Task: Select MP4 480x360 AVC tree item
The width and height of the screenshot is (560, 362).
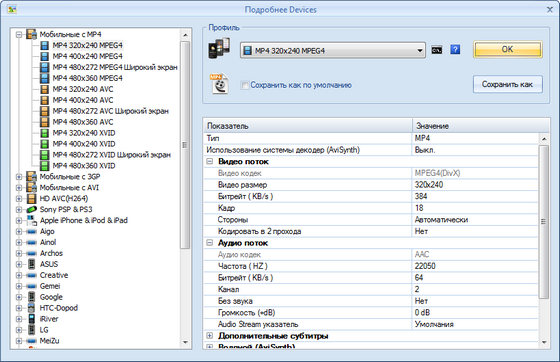Action: coord(83,122)
